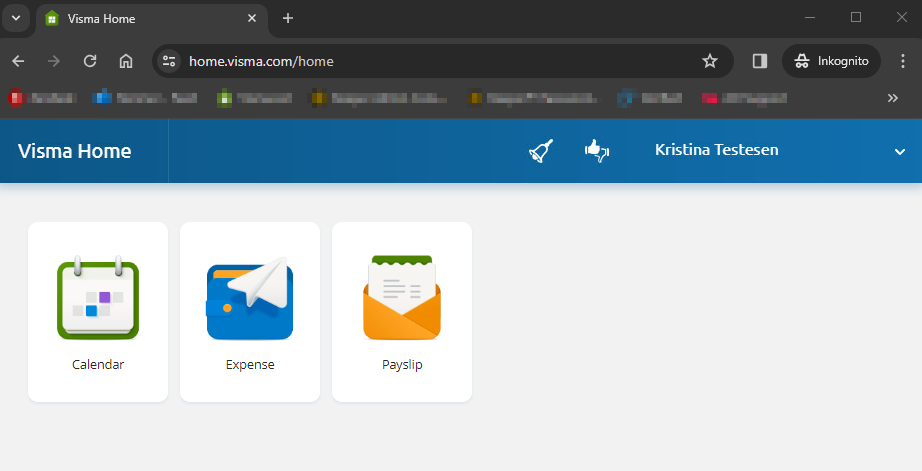The image size is (922, 471).
Task: Click the Expense label text
Action: point(250,365)
